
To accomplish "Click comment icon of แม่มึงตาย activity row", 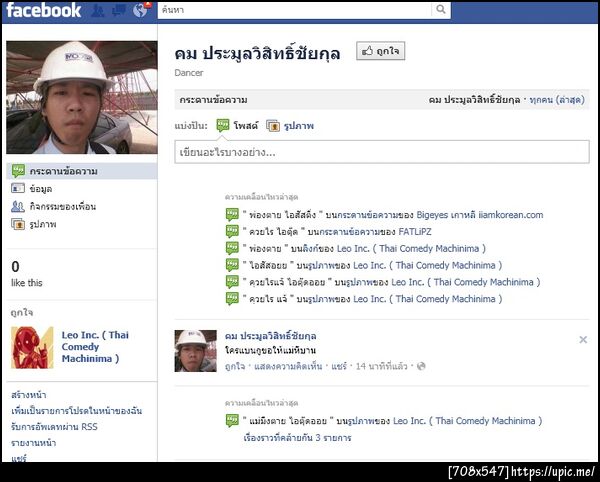I will tap(232, 421).
